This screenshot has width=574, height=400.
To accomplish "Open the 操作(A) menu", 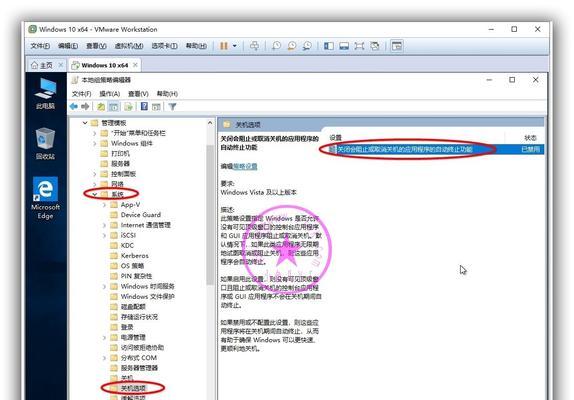I will coord(109,94).
